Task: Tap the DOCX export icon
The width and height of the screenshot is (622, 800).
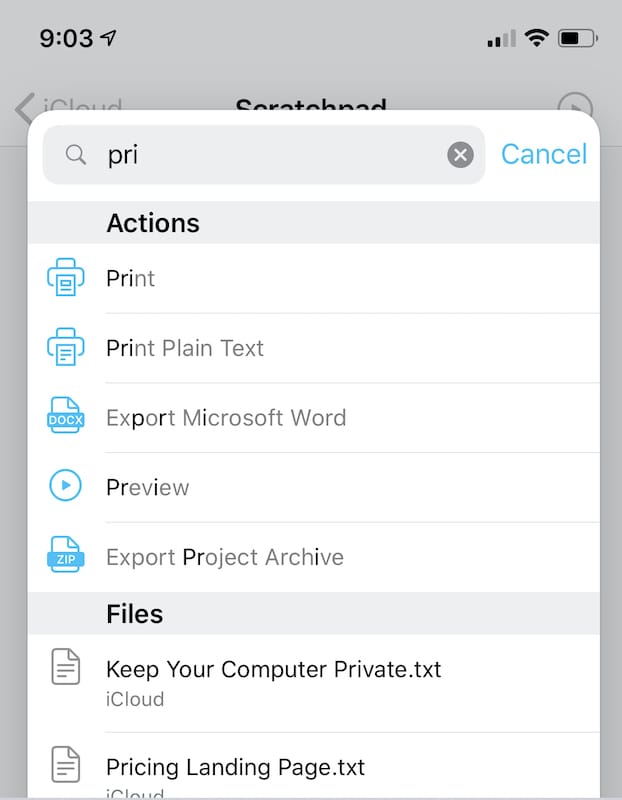Action: click(66, 417)
